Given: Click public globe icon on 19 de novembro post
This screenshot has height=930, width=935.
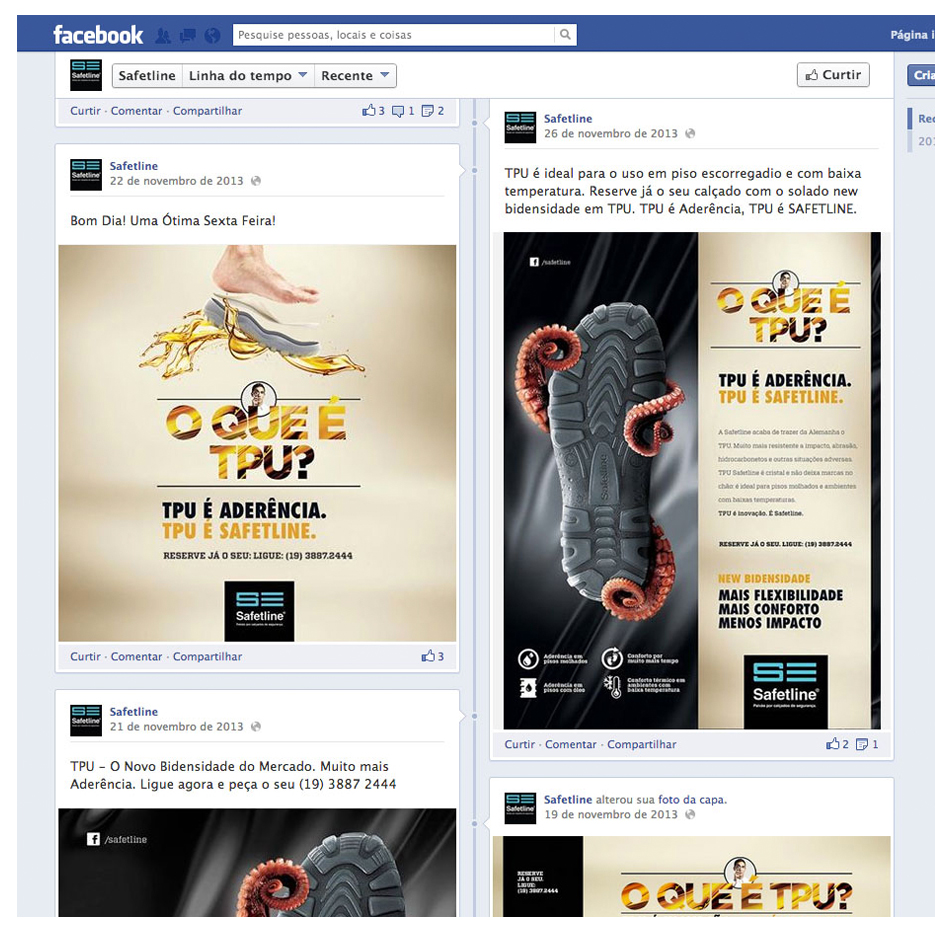Looking at the screenshot, I should coord(690,814).
